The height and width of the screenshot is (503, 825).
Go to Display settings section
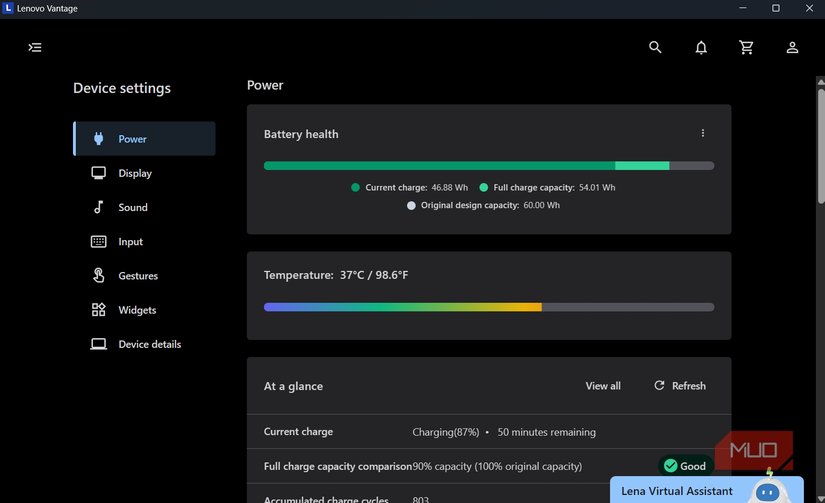135,173
